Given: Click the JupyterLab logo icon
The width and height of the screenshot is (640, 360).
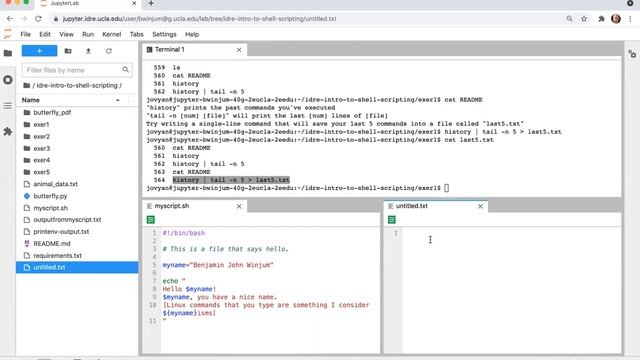Looking at the screenshot, I should tap(7, 34).
